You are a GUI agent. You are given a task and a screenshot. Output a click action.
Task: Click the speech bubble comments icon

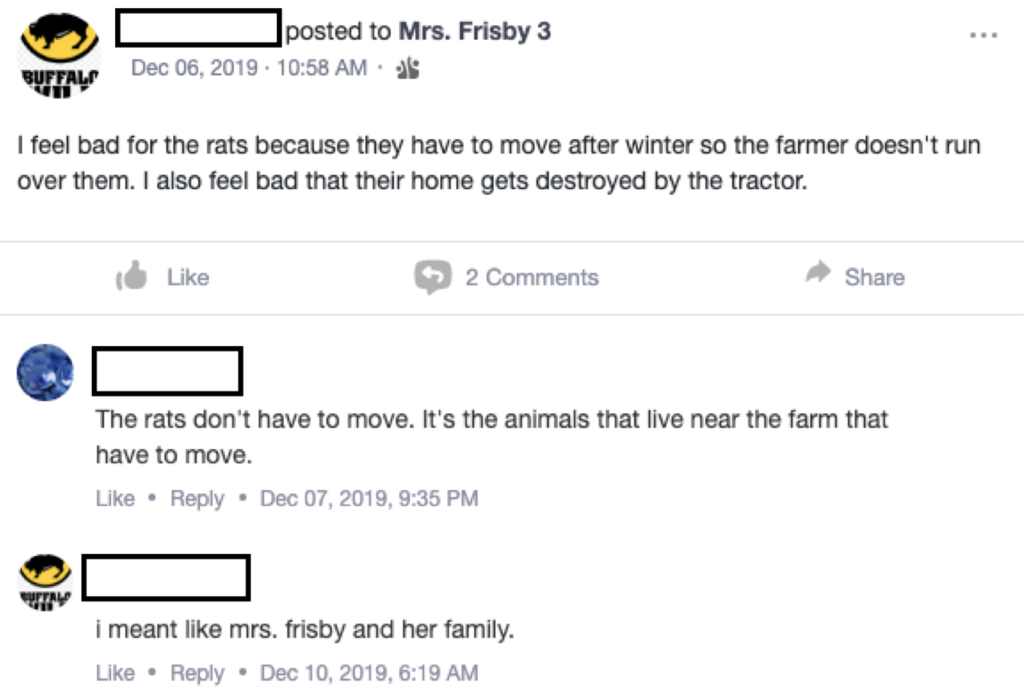coord(432,277)
